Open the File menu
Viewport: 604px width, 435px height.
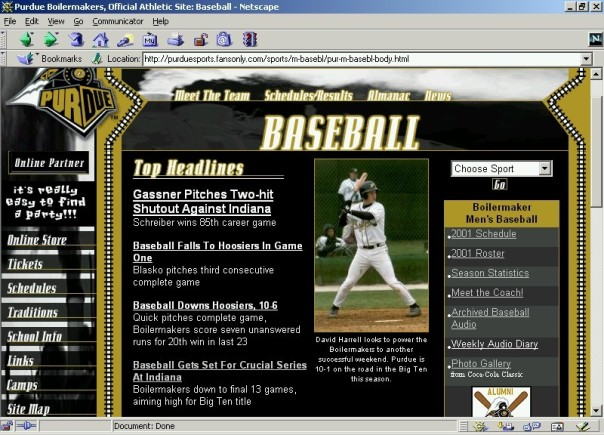tap(10, 21)
